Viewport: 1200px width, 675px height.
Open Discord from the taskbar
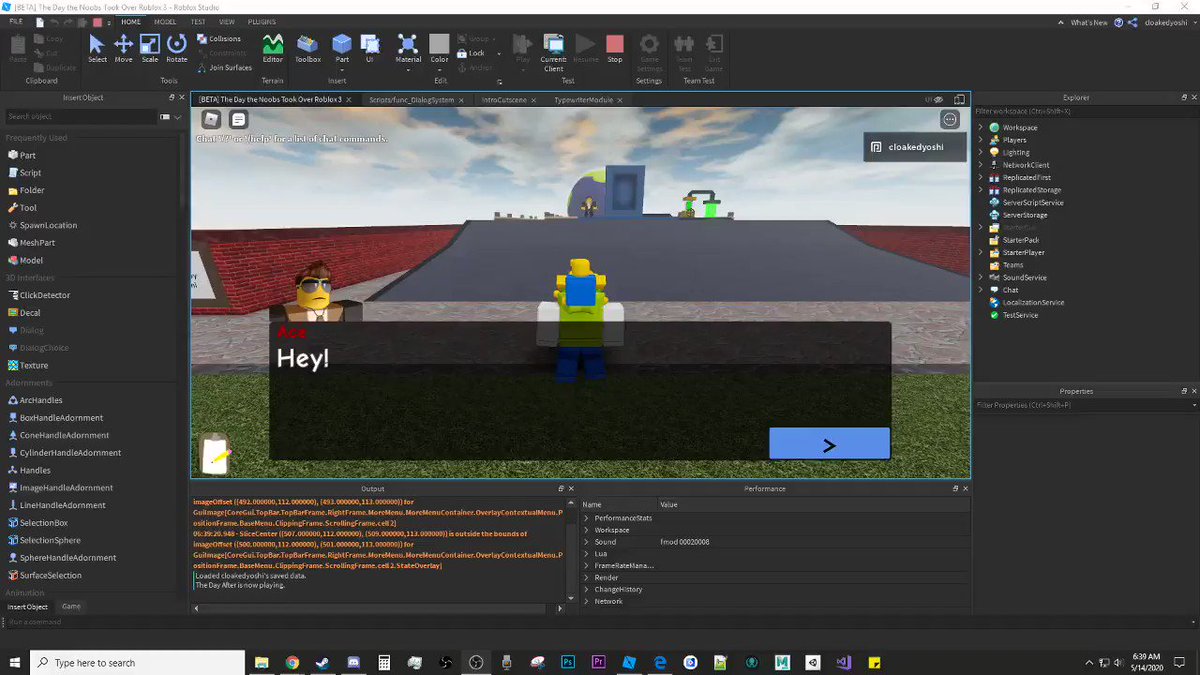353,662
